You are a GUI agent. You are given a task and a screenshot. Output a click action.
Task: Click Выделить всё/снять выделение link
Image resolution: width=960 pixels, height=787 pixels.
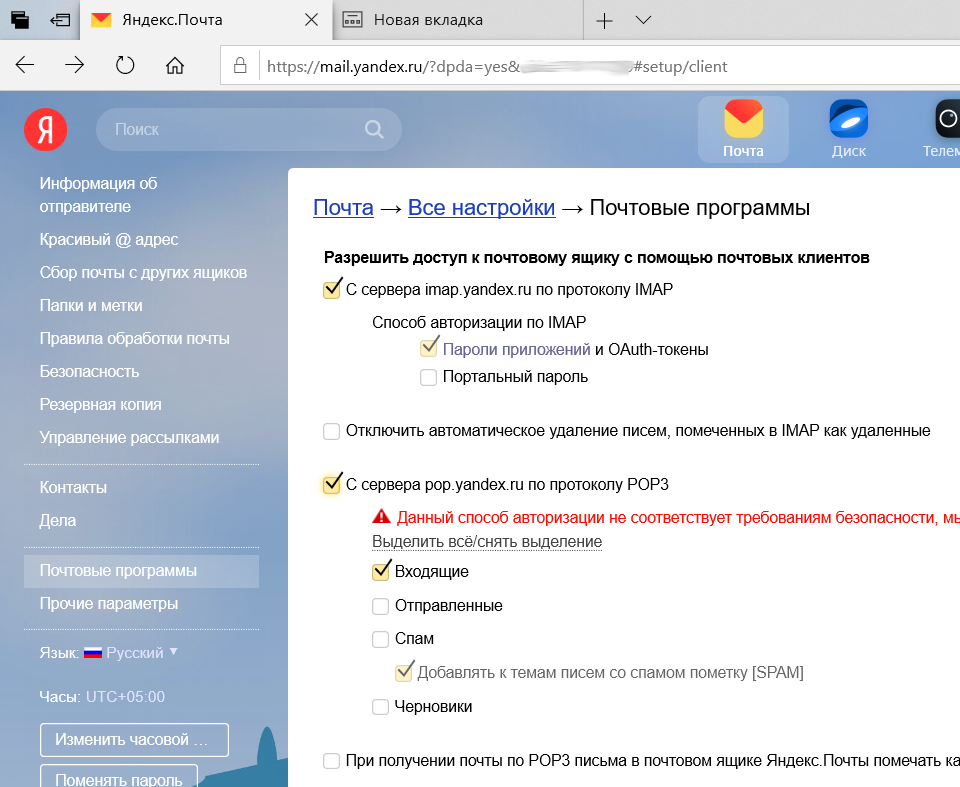coord(487,542)
